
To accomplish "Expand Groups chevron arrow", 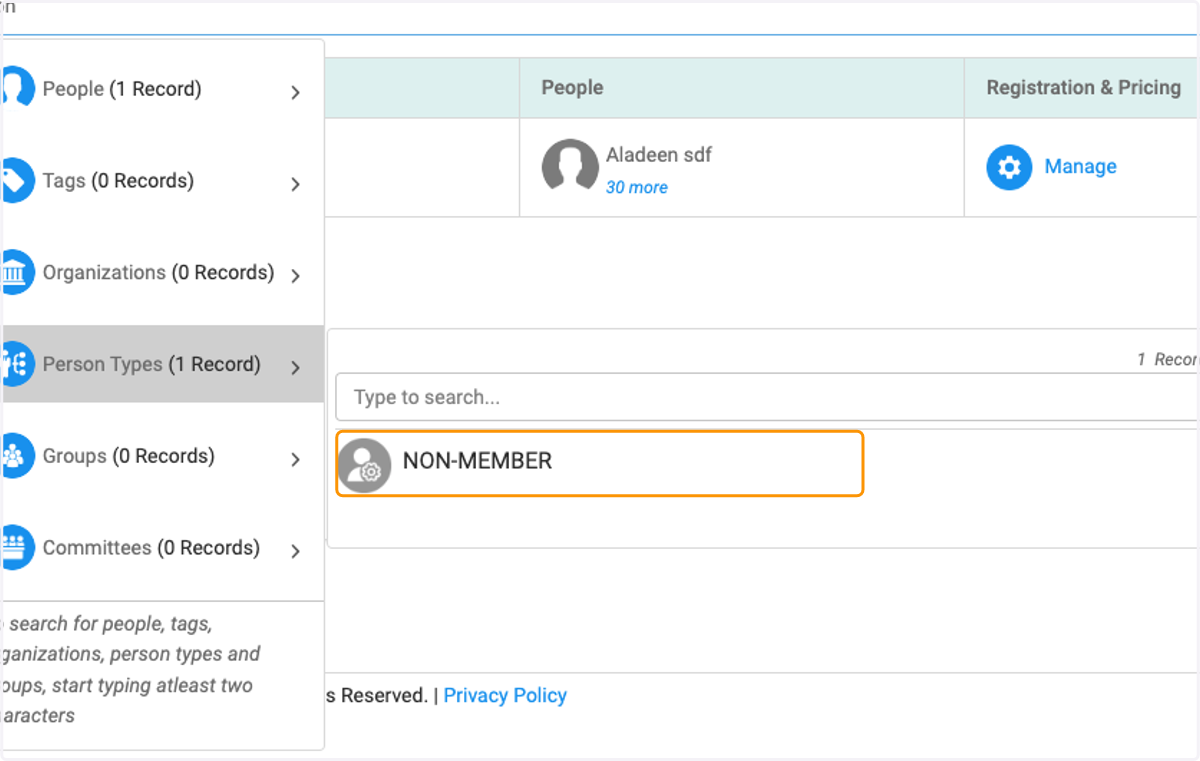I will coord(295,460).
